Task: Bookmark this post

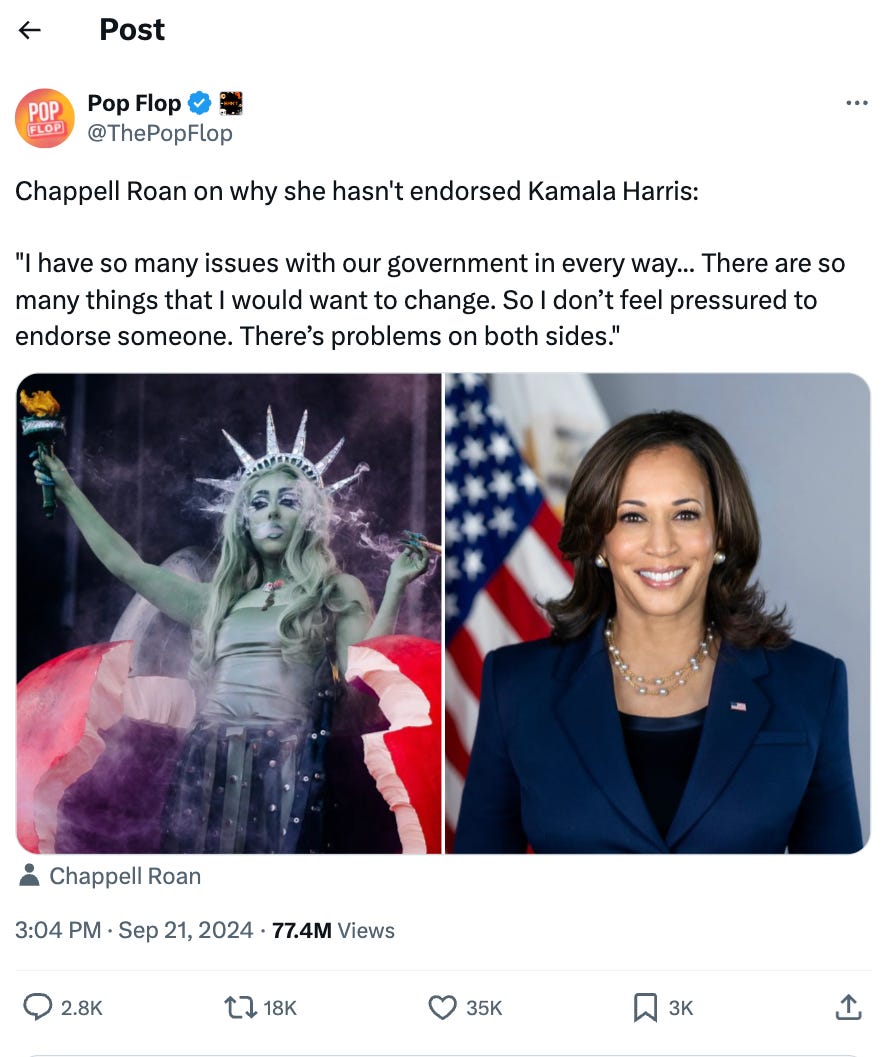Action: 645,1008
